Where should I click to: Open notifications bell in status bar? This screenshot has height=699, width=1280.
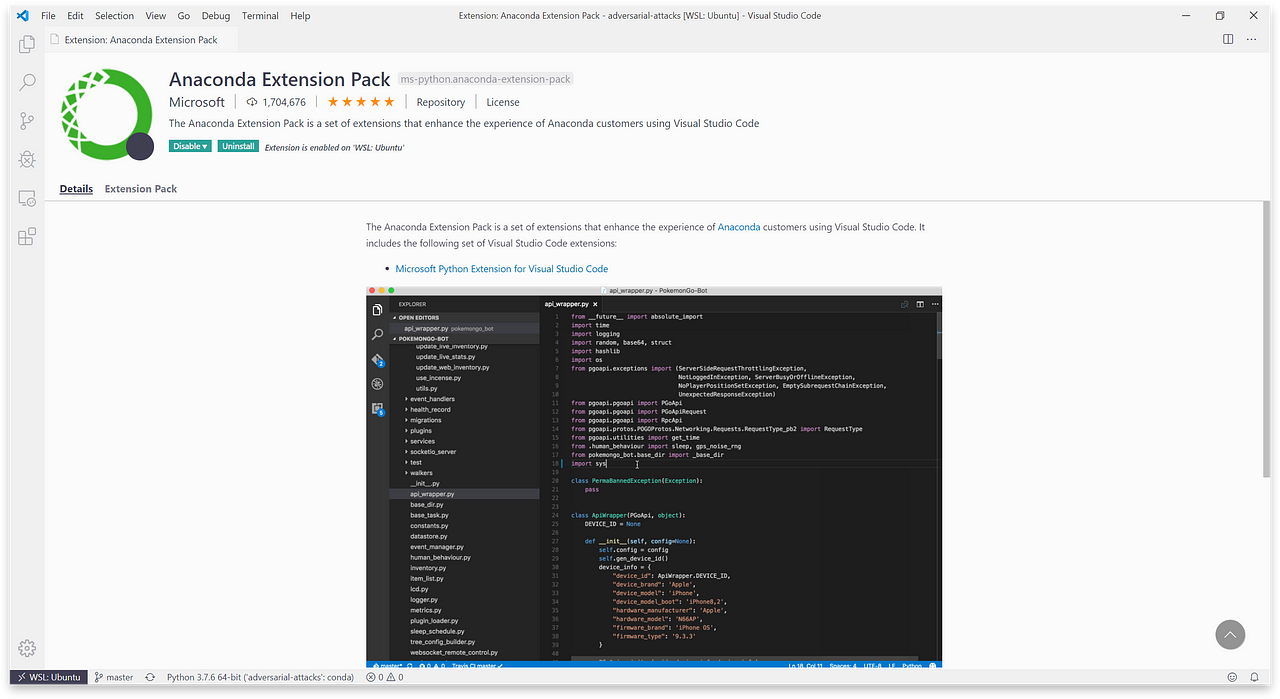pyautogui.click(x=1254, y=677)
